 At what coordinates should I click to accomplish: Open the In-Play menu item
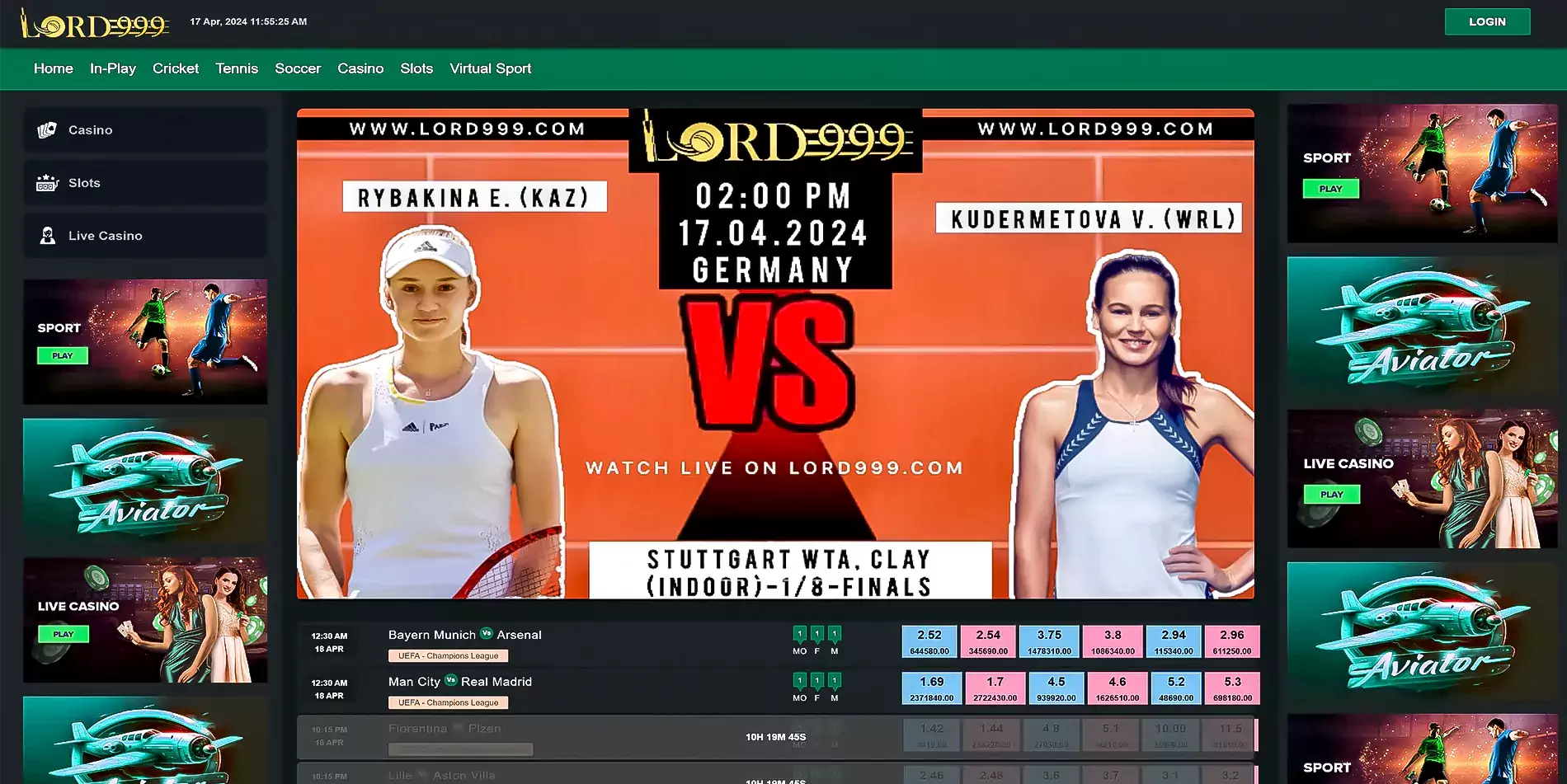point(112,68)
